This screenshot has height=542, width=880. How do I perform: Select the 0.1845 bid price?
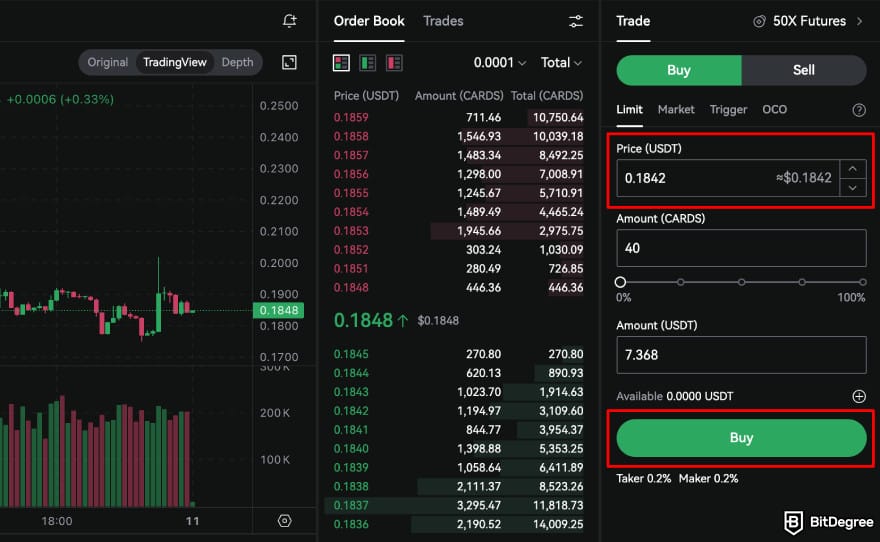[351, 354]
